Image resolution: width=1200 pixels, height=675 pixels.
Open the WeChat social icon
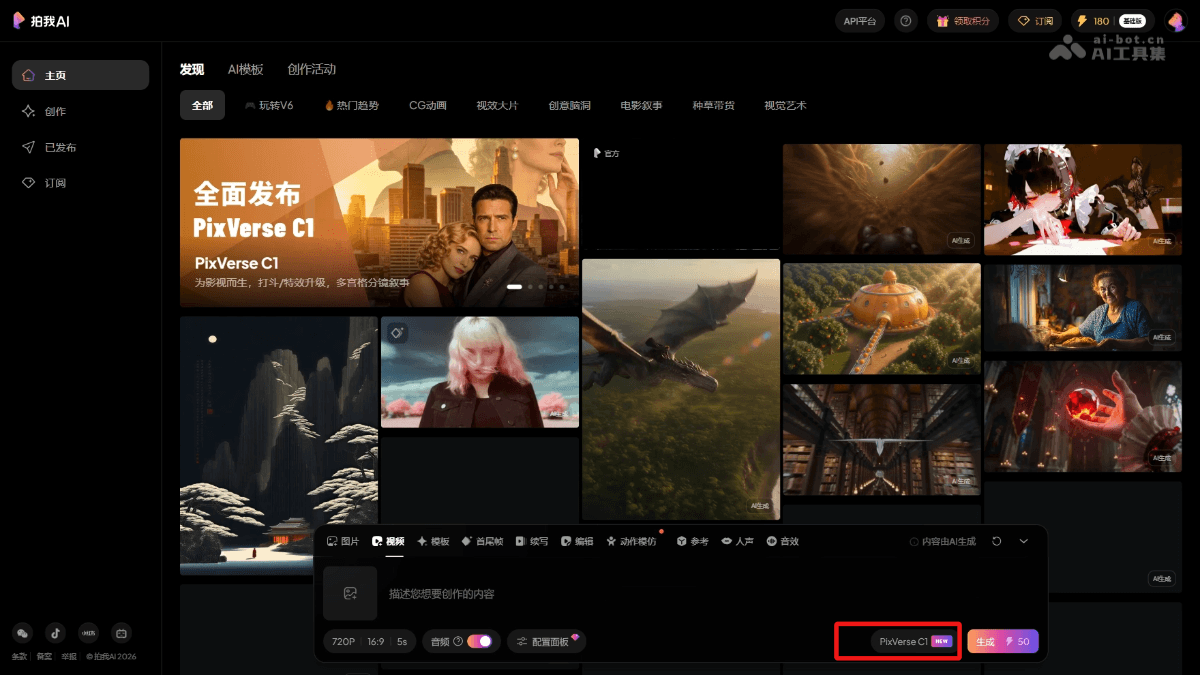[x=22, y=633]
